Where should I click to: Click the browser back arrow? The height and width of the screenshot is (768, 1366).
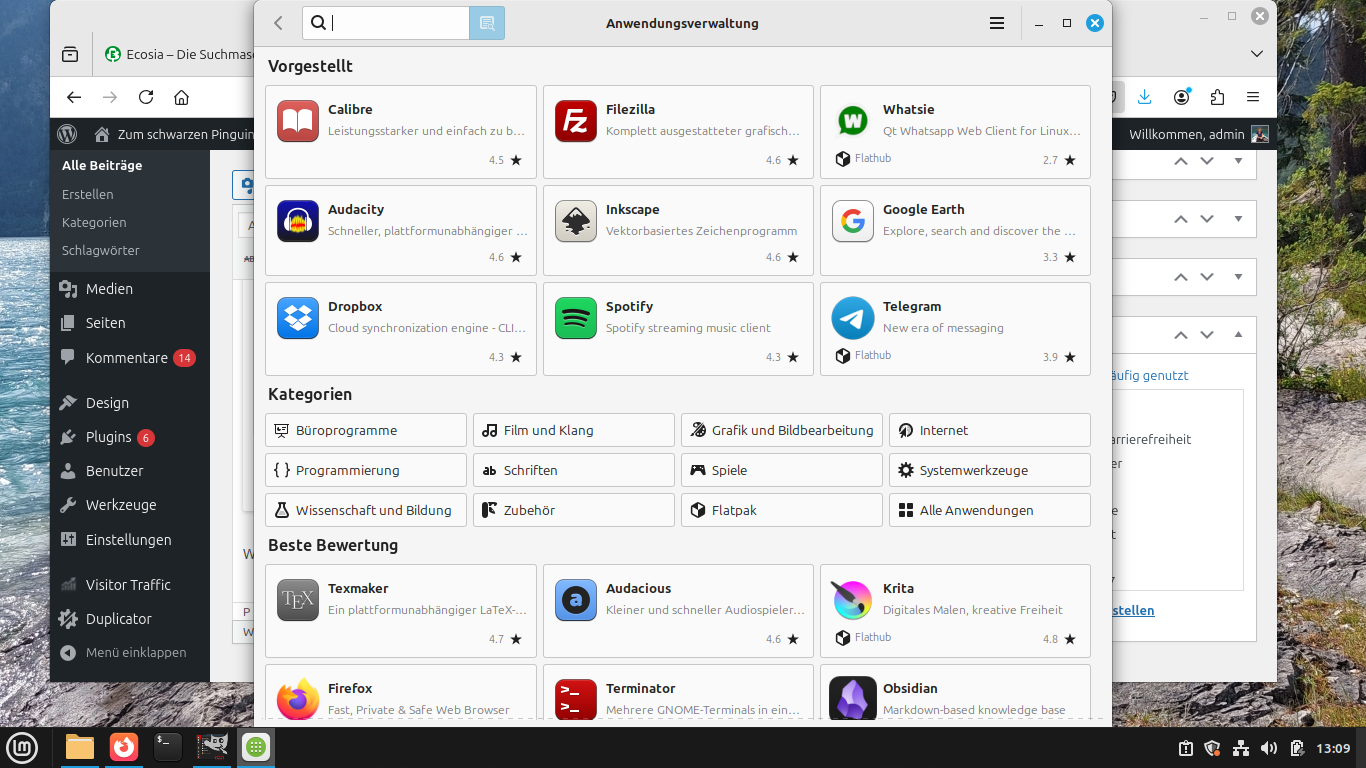[74, 97]
